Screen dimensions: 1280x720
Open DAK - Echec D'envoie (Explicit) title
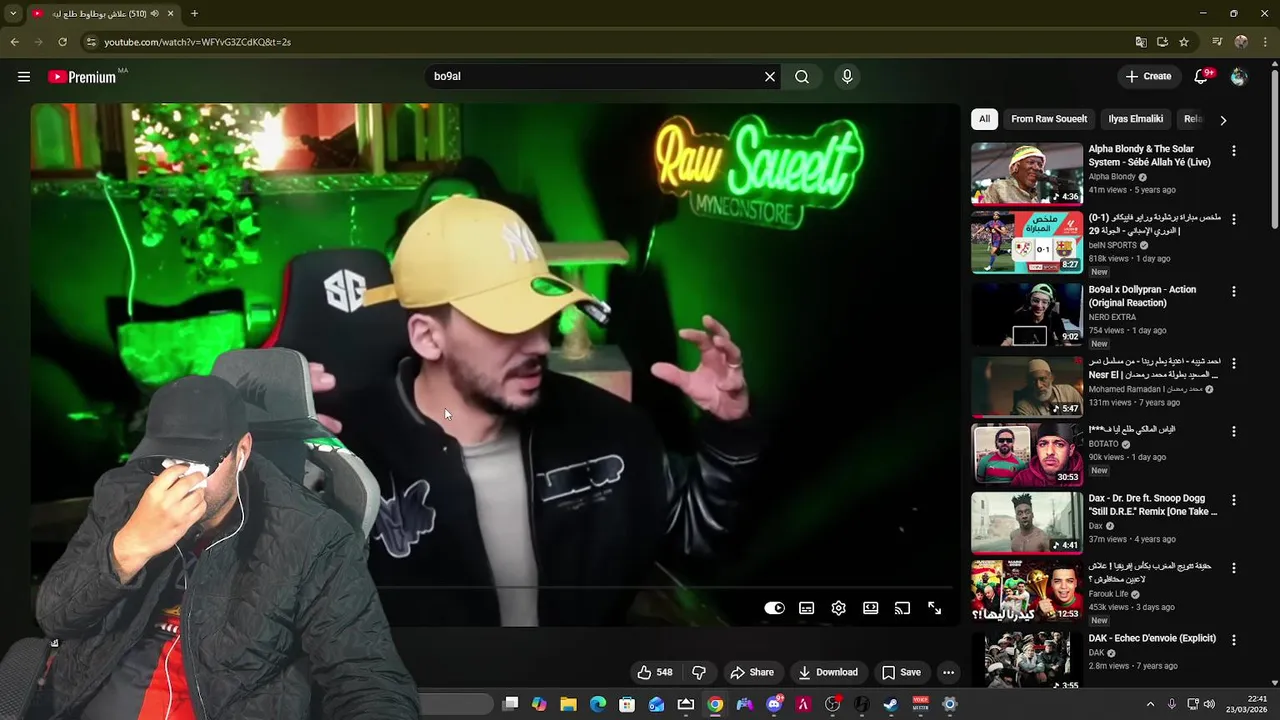1152,638
